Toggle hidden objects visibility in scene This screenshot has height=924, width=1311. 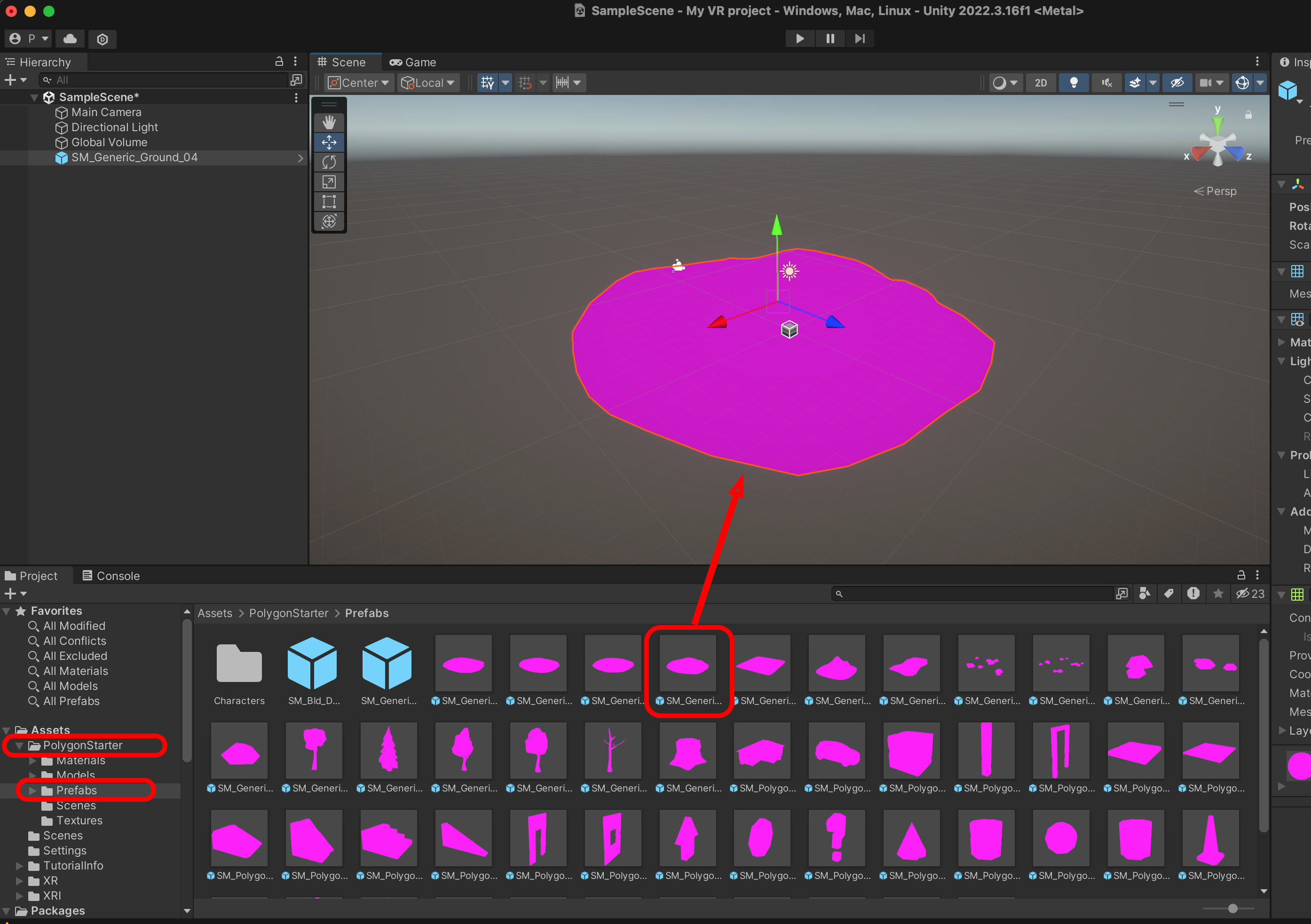(x=1177, y=83)
